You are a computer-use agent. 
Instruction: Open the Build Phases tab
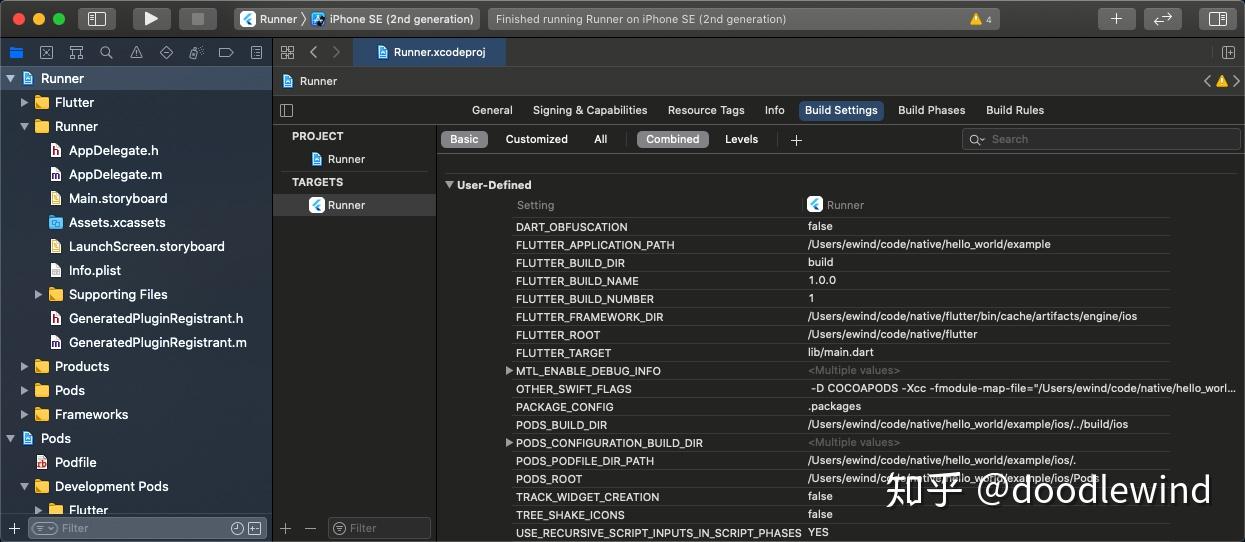931,110
